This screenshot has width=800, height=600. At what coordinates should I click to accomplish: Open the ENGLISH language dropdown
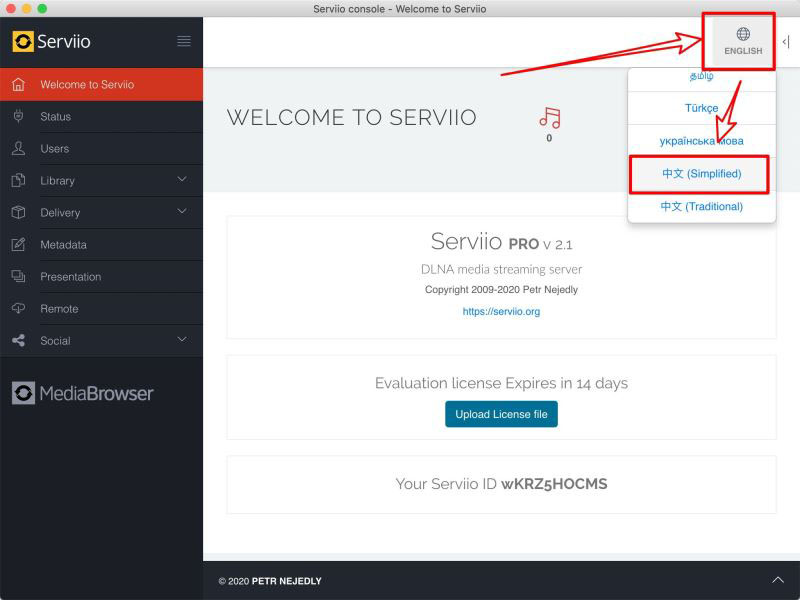pyautogui.click(x=743, y=42)
